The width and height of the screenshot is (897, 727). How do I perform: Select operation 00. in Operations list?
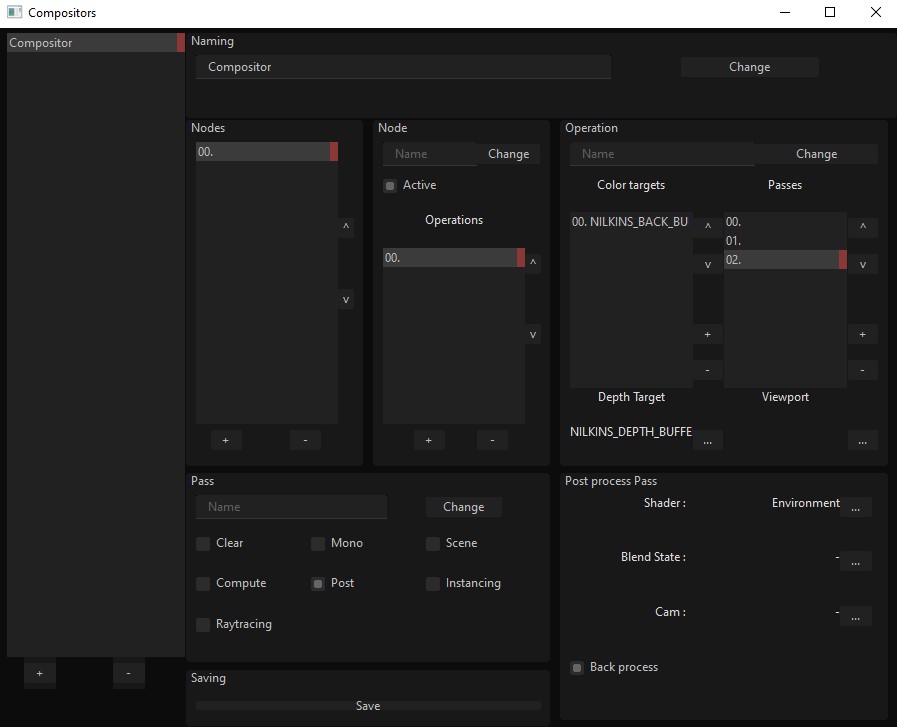[x=454, y=257]
